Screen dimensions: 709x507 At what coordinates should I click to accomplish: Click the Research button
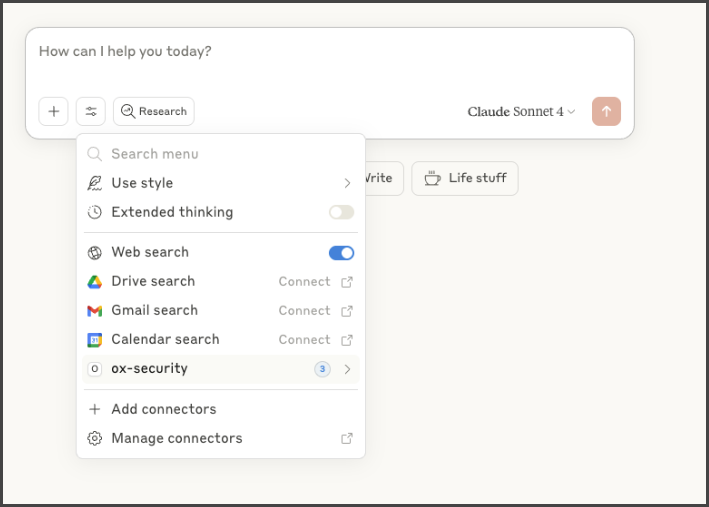point(154,111)
